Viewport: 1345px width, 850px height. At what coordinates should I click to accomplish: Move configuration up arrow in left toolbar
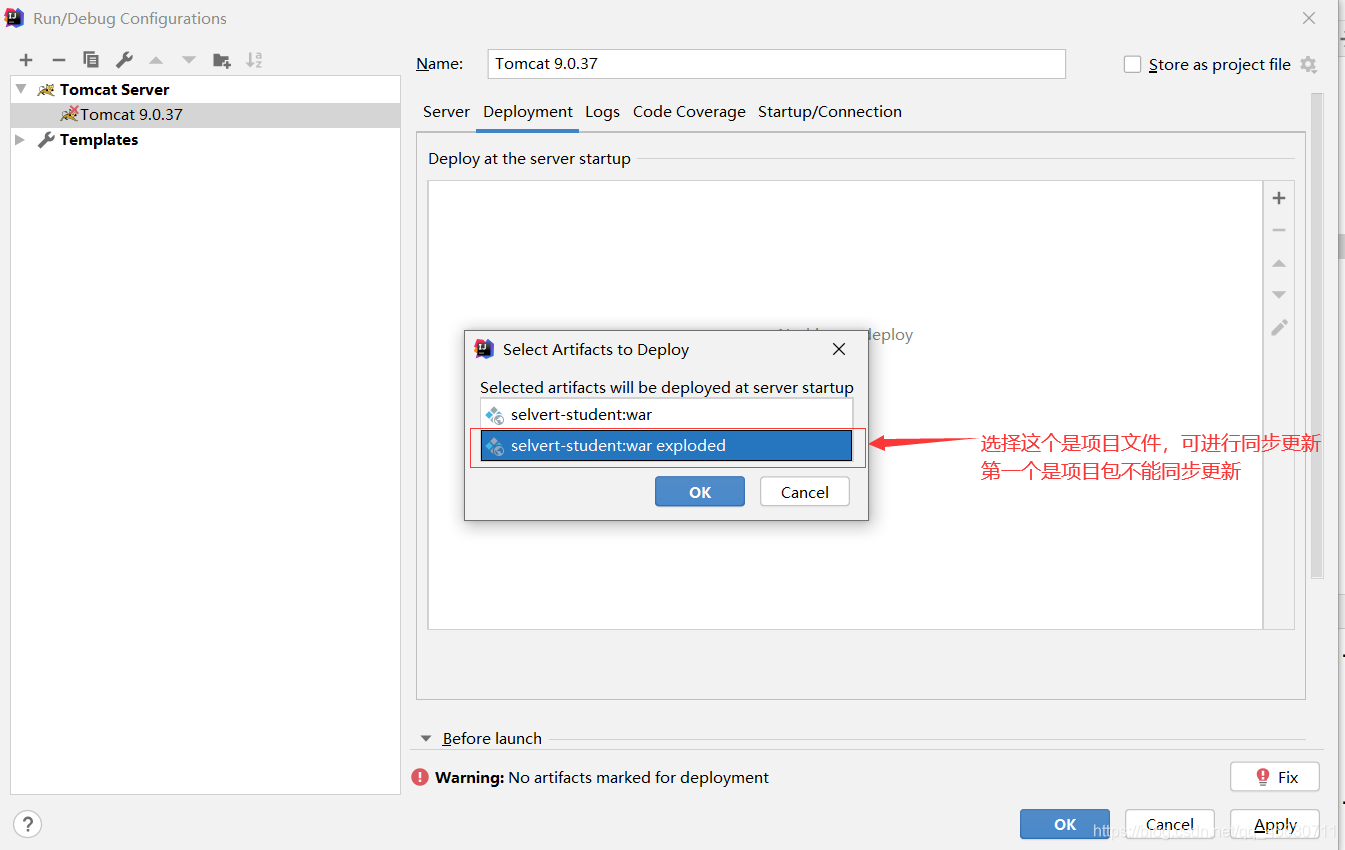(156, 60)
